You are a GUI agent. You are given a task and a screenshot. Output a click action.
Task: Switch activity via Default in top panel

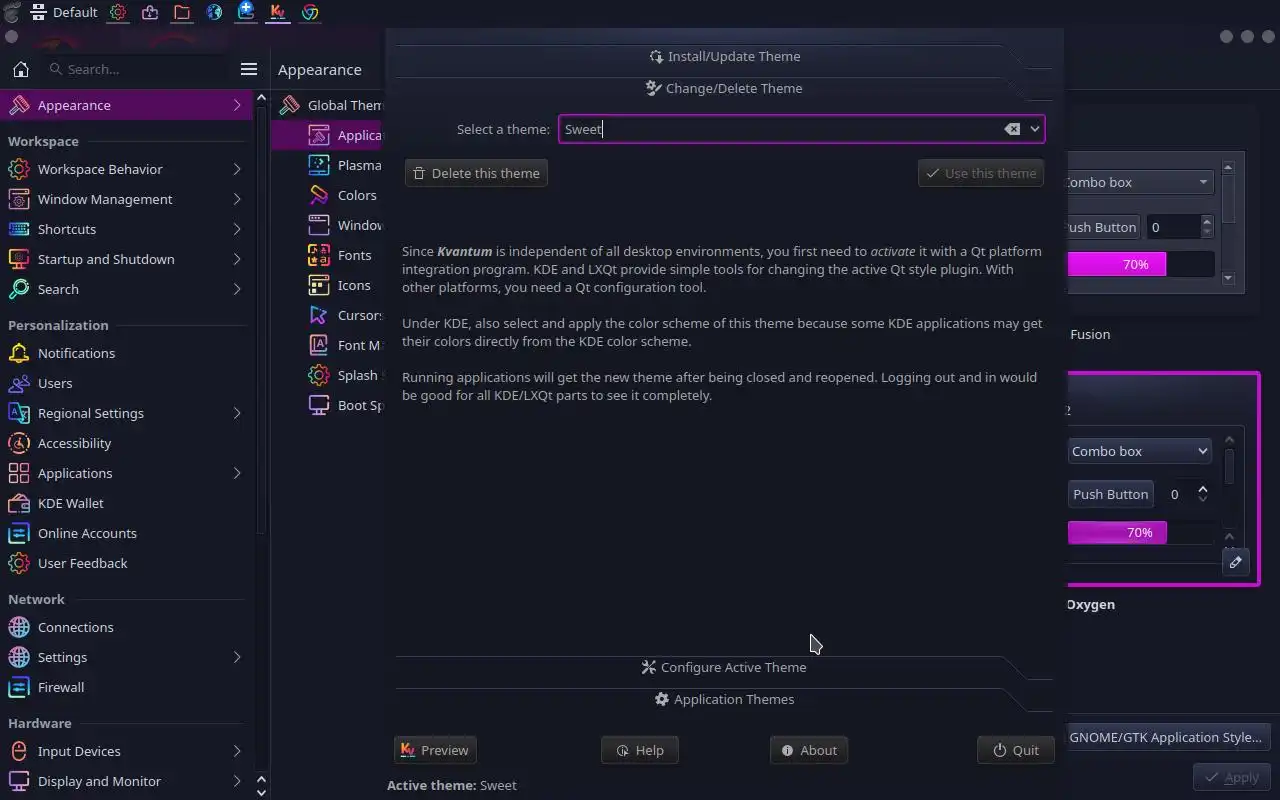click(x=65, y=12)
